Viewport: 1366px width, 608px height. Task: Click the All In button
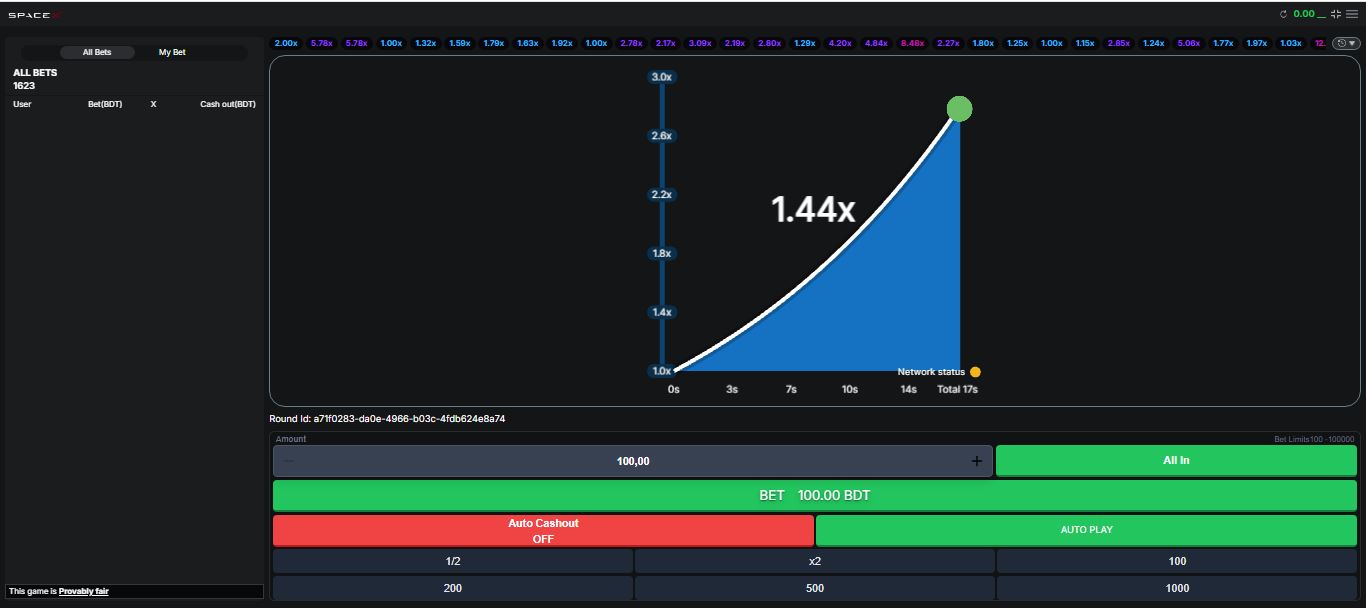1176,460
